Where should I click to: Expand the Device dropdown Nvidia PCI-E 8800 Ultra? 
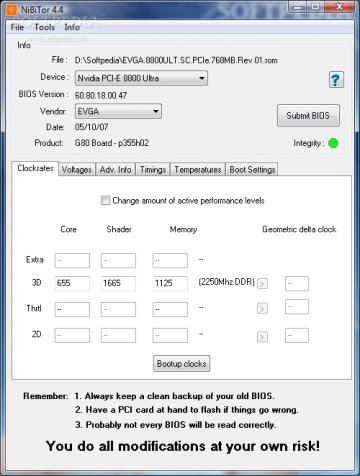pos(141,78)
